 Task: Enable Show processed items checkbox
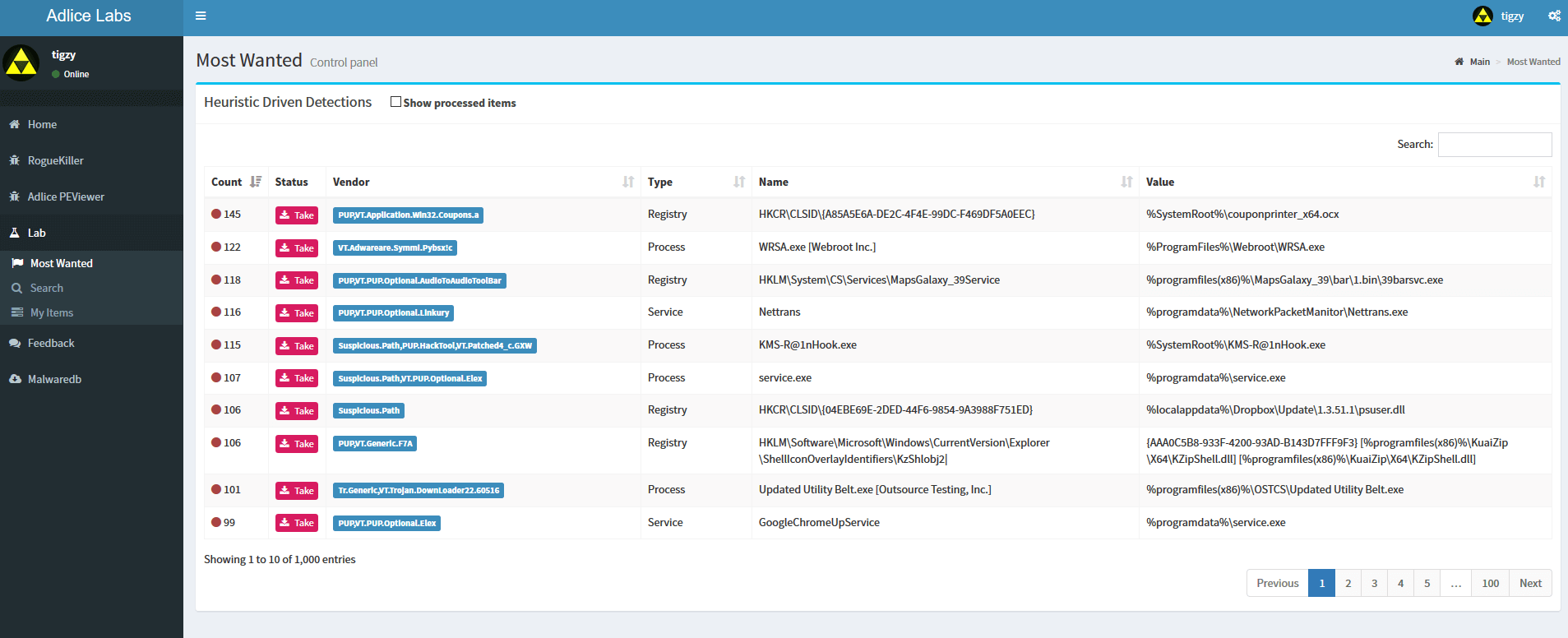click(395, 102)
